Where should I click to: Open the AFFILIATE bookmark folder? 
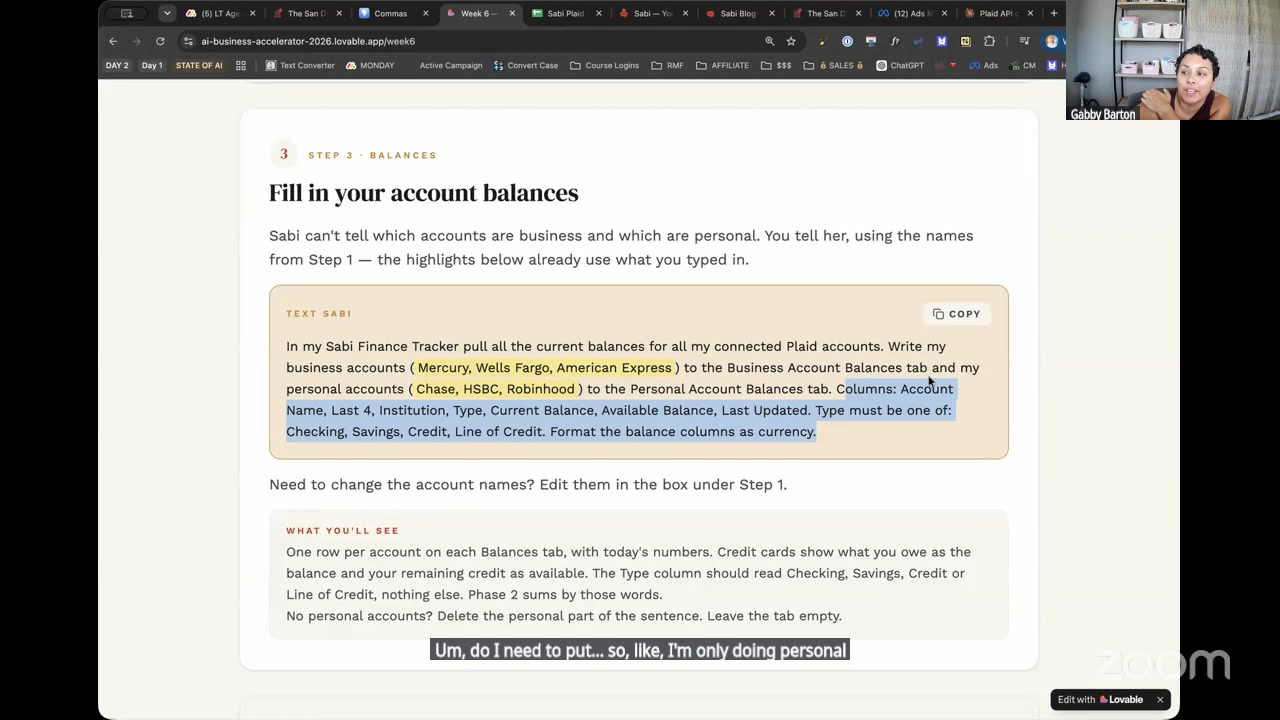click(x=722, y=65)
